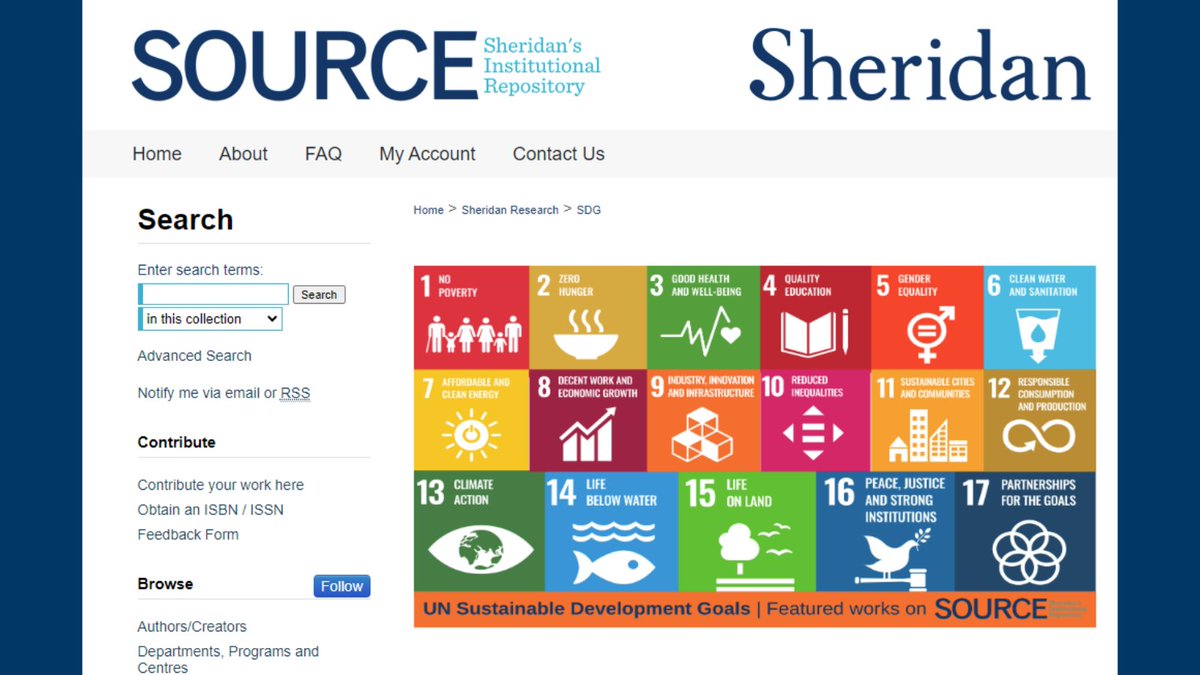Focus the search terms input field

214,294
